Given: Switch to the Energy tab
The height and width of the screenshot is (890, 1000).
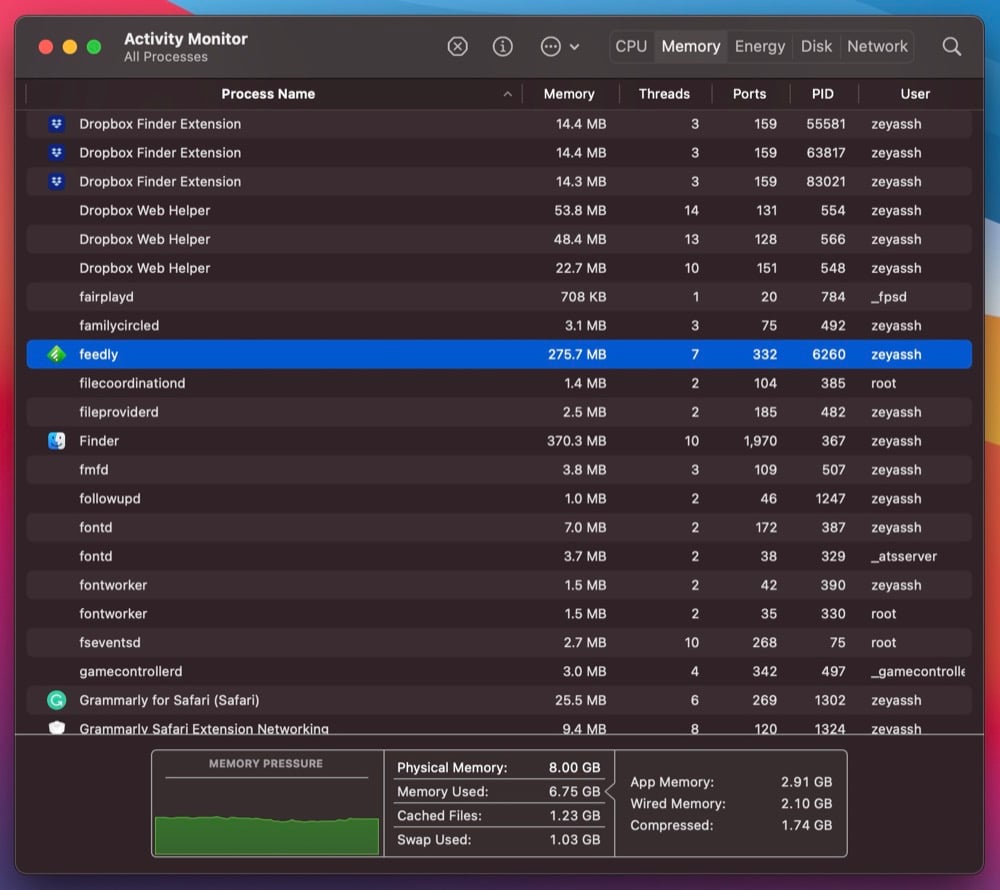Looking at the screenshot, I should point(760,47).
